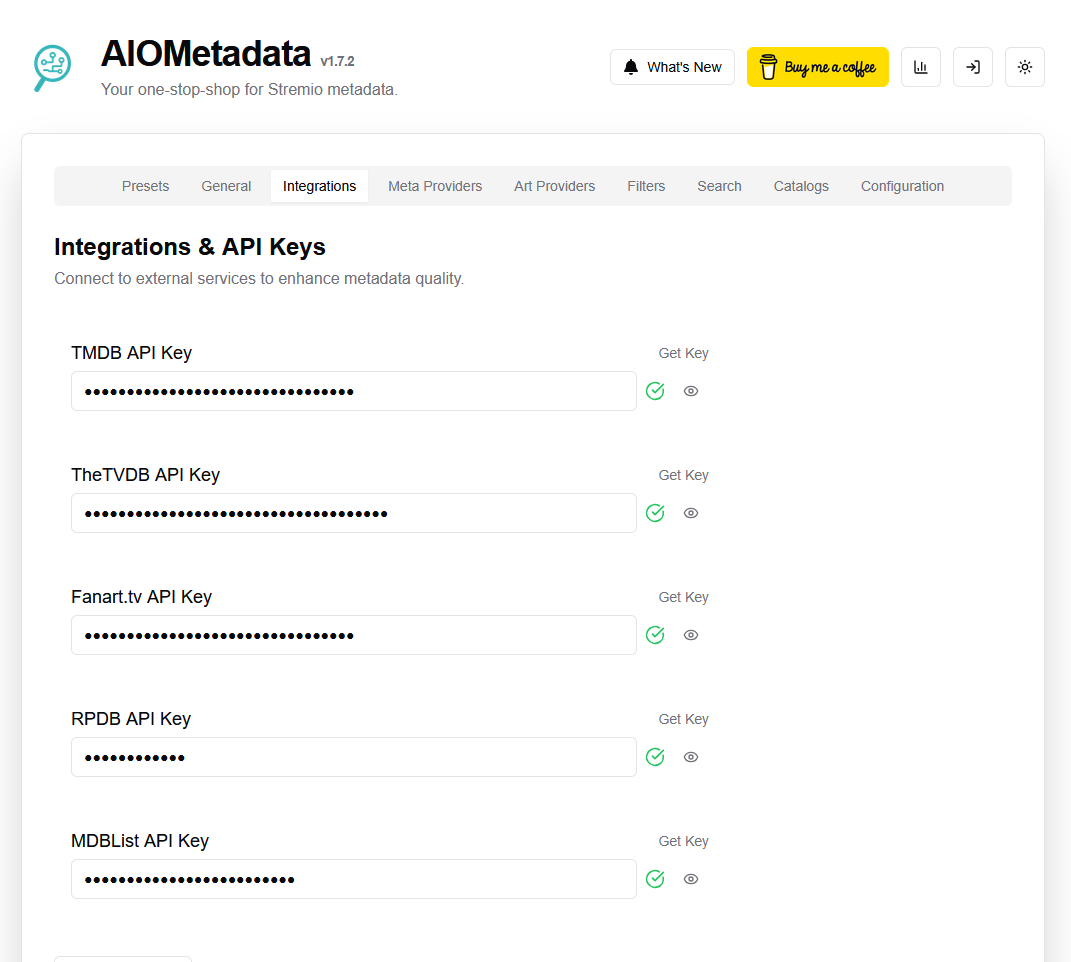Toggle the light theme sun icon
Image resolution: width=1071 pixels, height=962 pixels.
click(x=1024, y=67)
